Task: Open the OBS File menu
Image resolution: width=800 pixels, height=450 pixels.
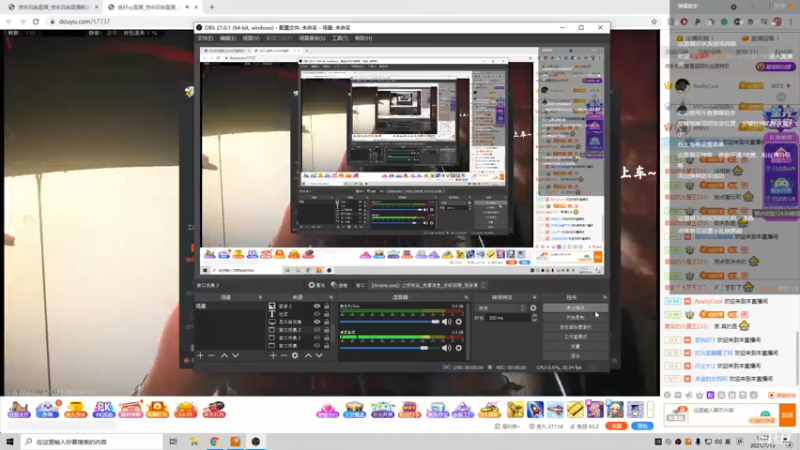Action: (x=205, y=38)
